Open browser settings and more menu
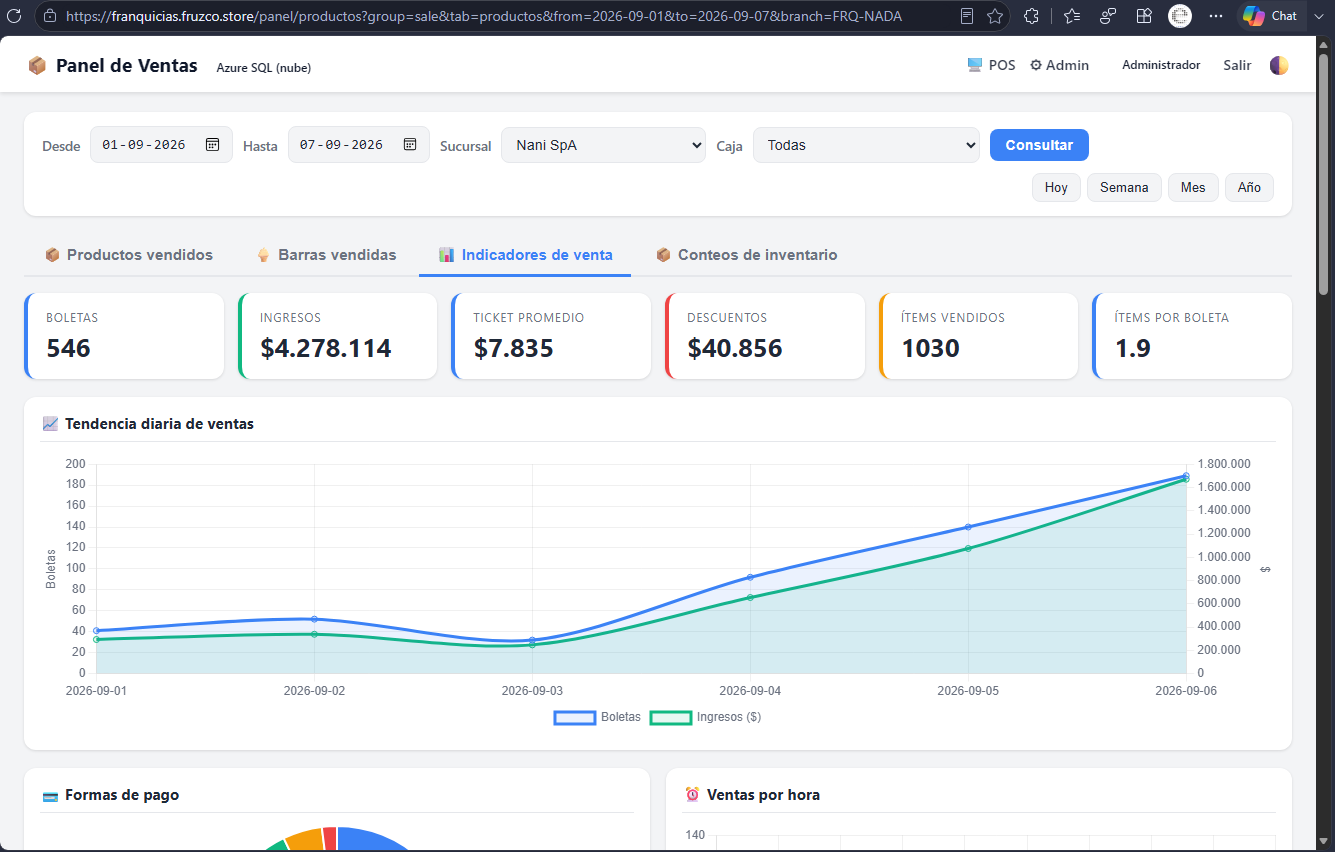1335x852 pixels. (1216, 16)
